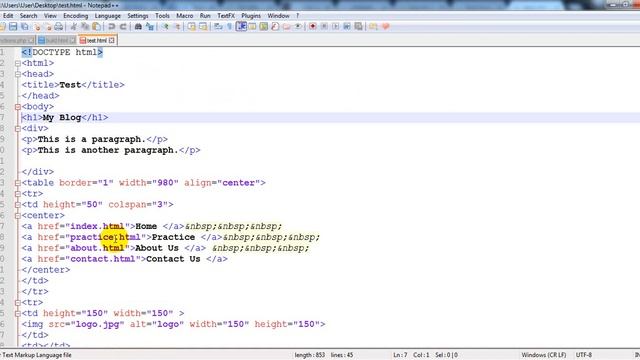The width and height of the screenshot is (640, 360).
Task: Open the Document Map icon
Action: [264, 27]
